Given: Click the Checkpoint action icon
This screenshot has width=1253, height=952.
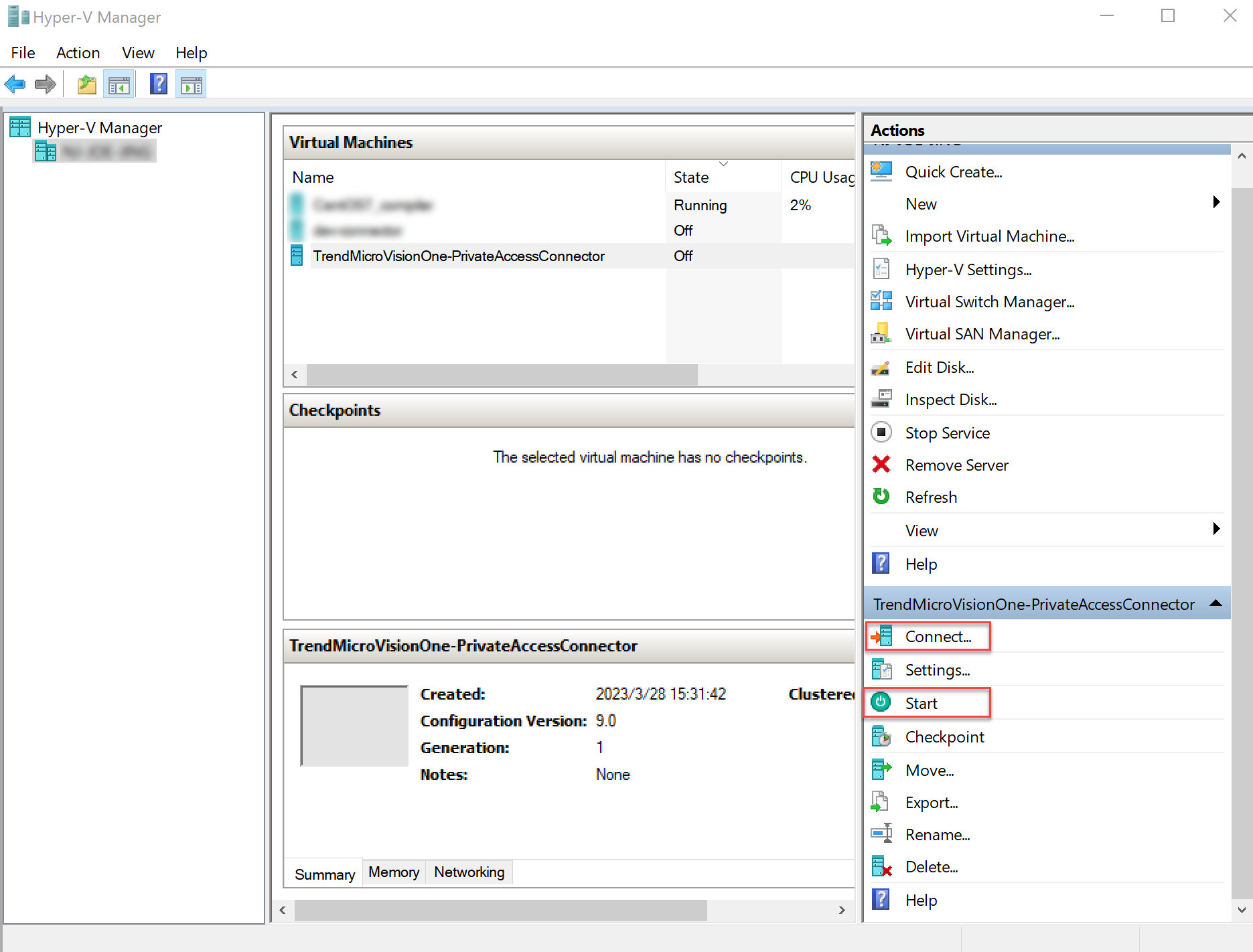Looking at the screenshot, I should tap(881, 736).
